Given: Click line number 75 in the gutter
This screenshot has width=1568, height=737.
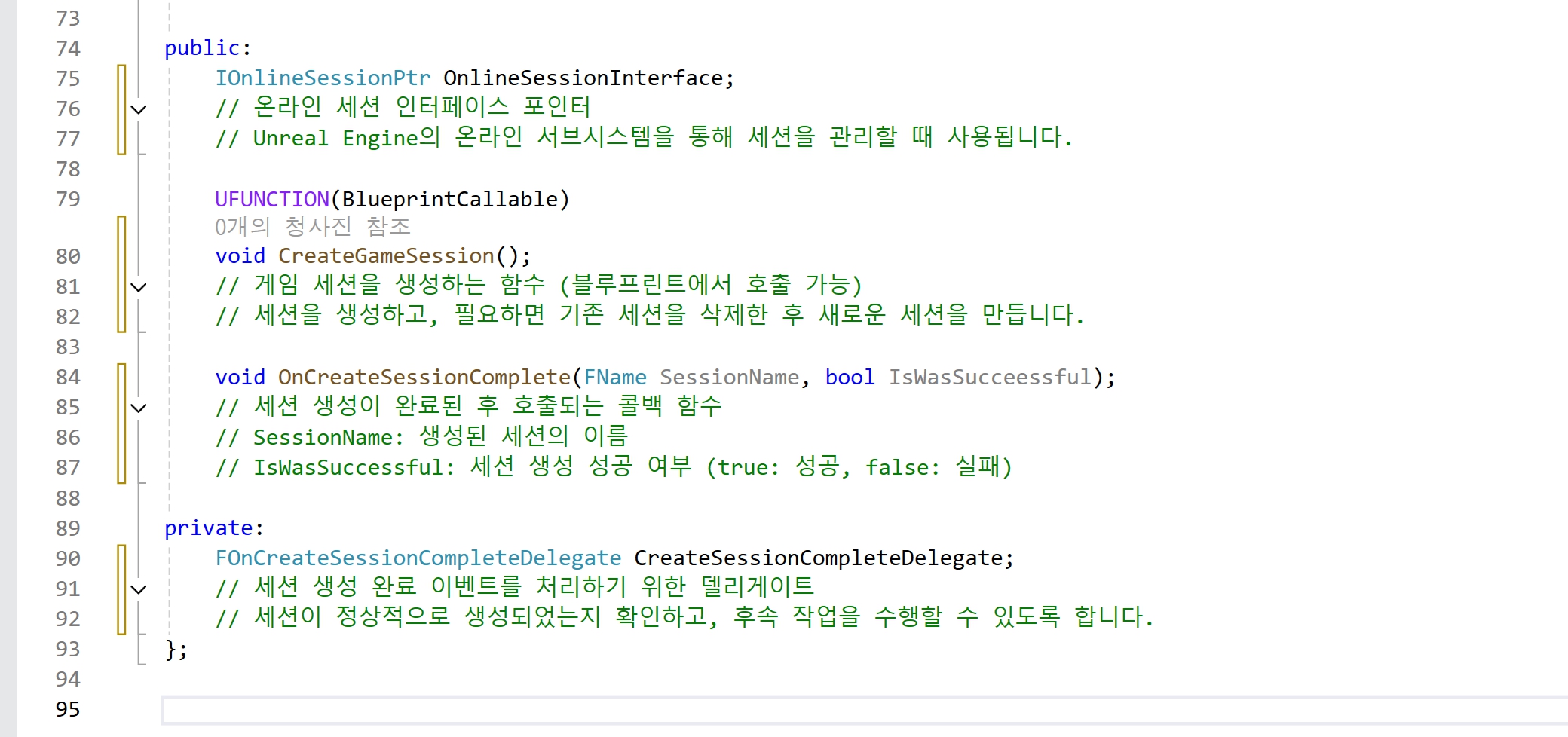Looking at the screenshot, I should (x=68, y=78).
